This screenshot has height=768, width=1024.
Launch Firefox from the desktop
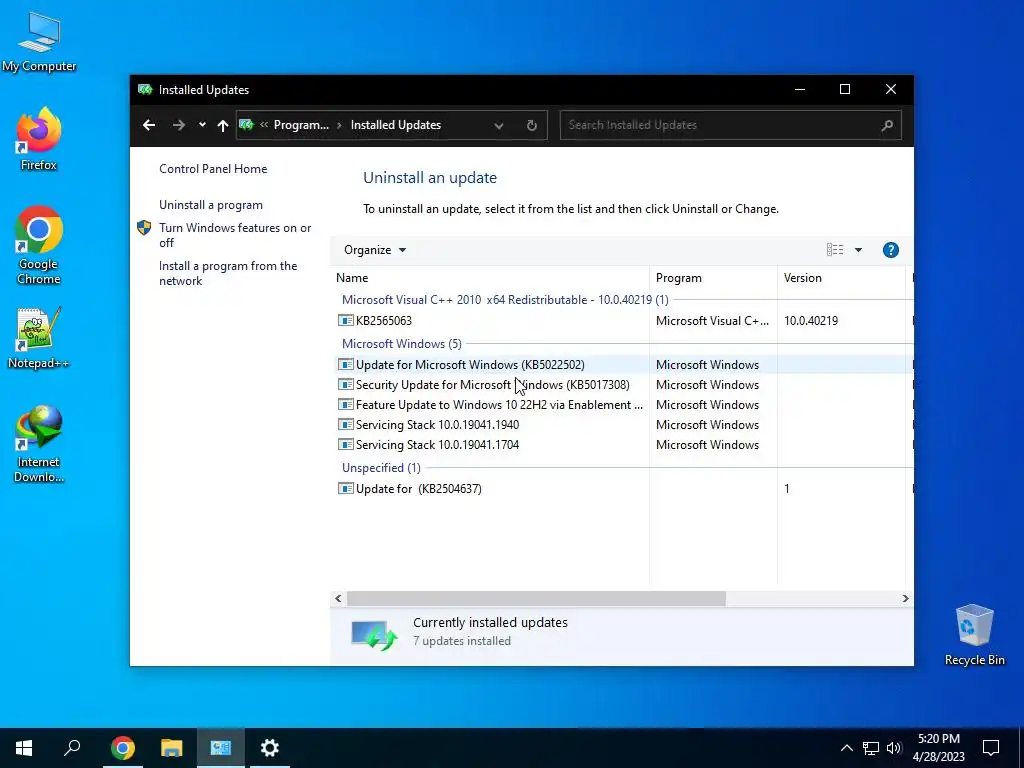coord(39,138)
